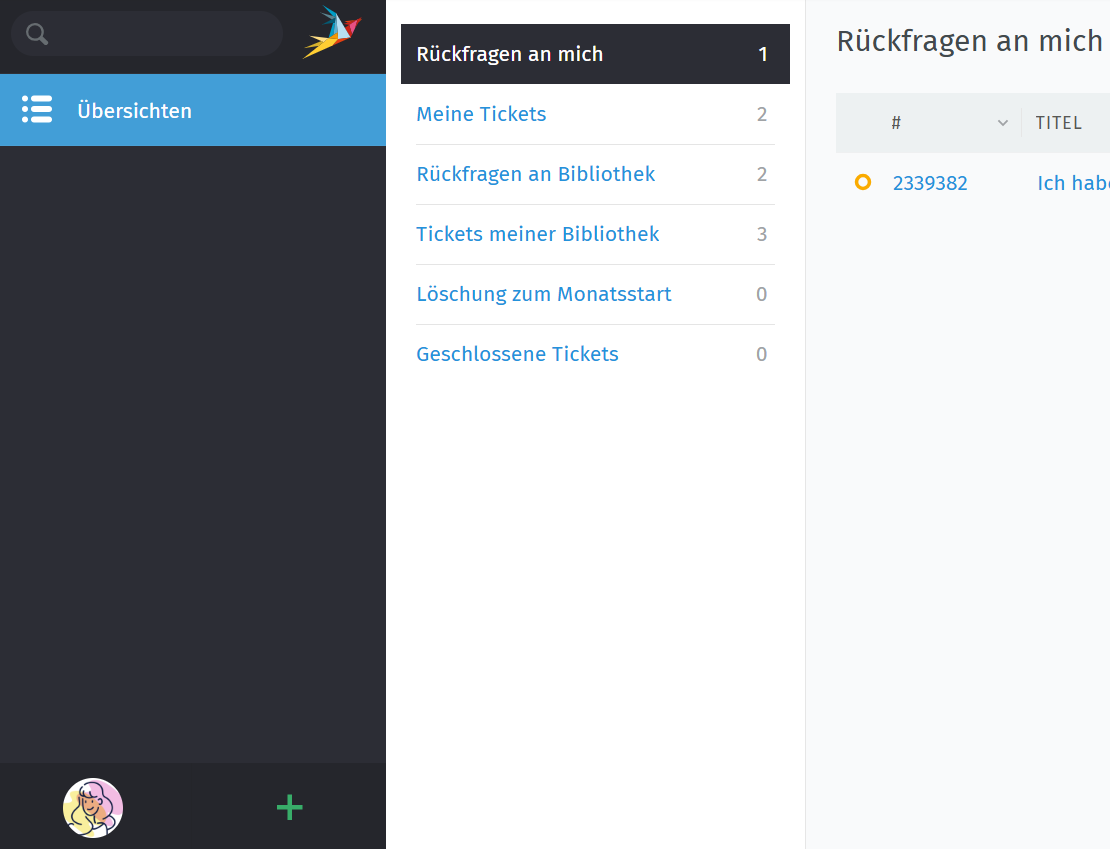The image size is (1110, 849).
Task: Switch to Rückfragen an Bibliothek overview
Action: click(536, 174)
